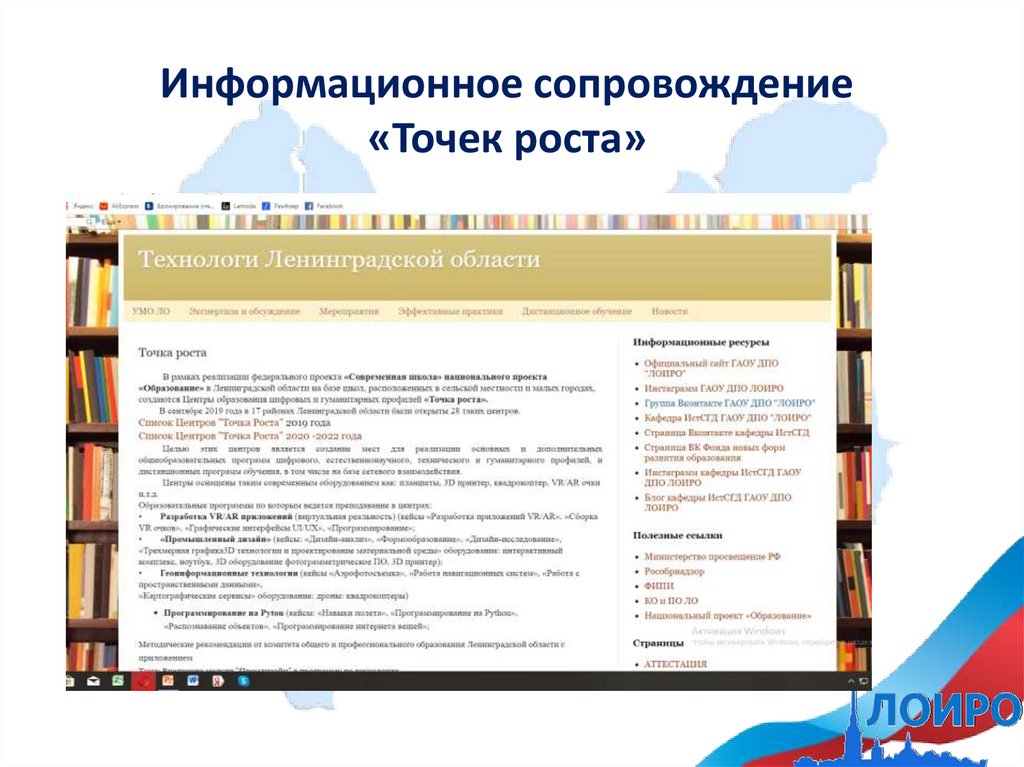
Task: Open Кафедра ИстСГД ГАОУ ДПО ЛОИРО link
Action: (728, 417)
